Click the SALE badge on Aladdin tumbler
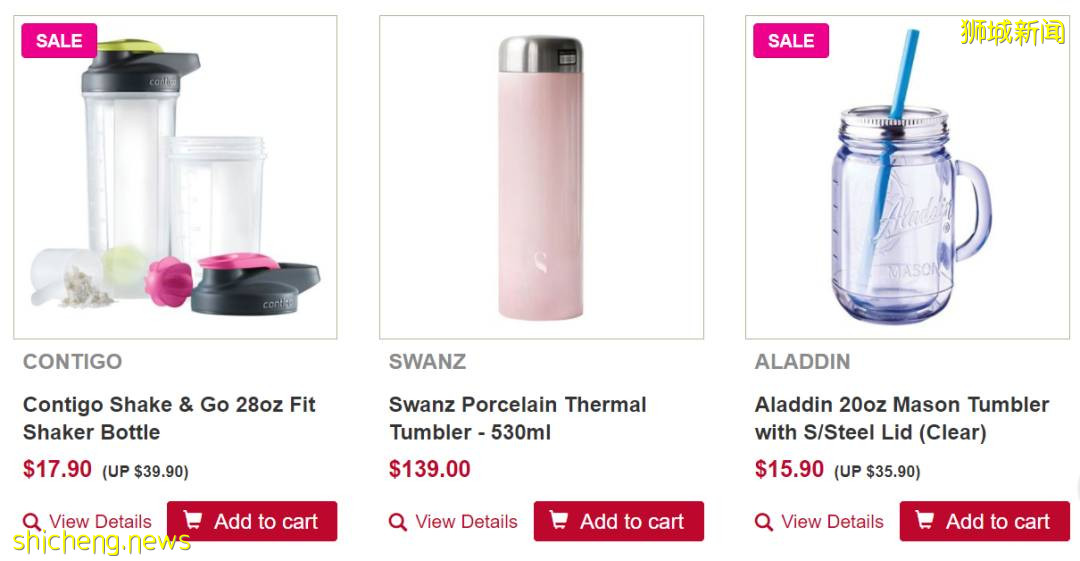 click(791, 41)
